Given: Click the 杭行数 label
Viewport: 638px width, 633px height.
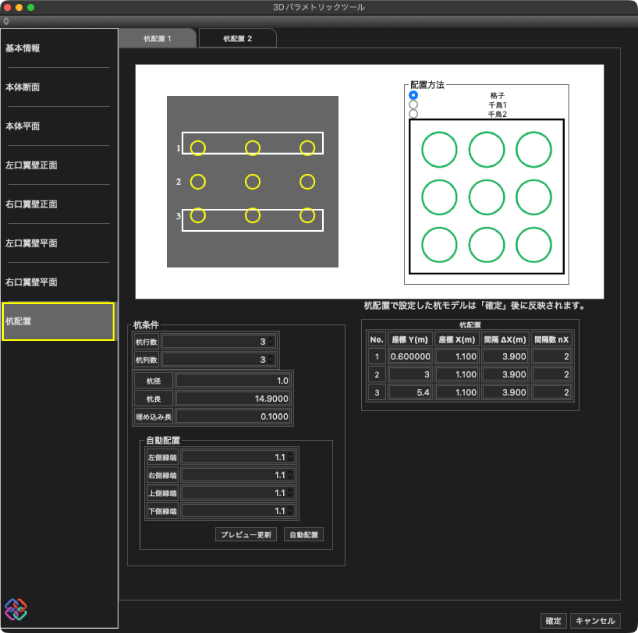Looking at the screenshot, I should 146,342.
